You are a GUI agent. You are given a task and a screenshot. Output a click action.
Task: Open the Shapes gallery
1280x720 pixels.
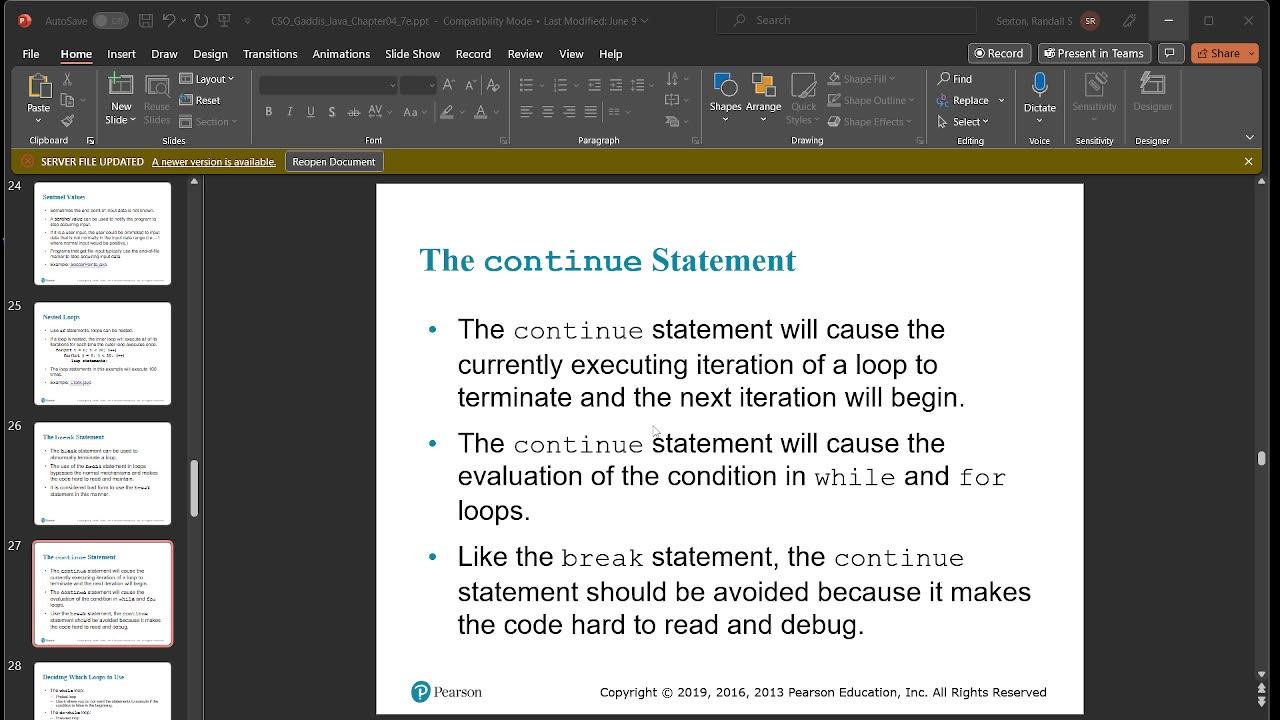[725, 93]
